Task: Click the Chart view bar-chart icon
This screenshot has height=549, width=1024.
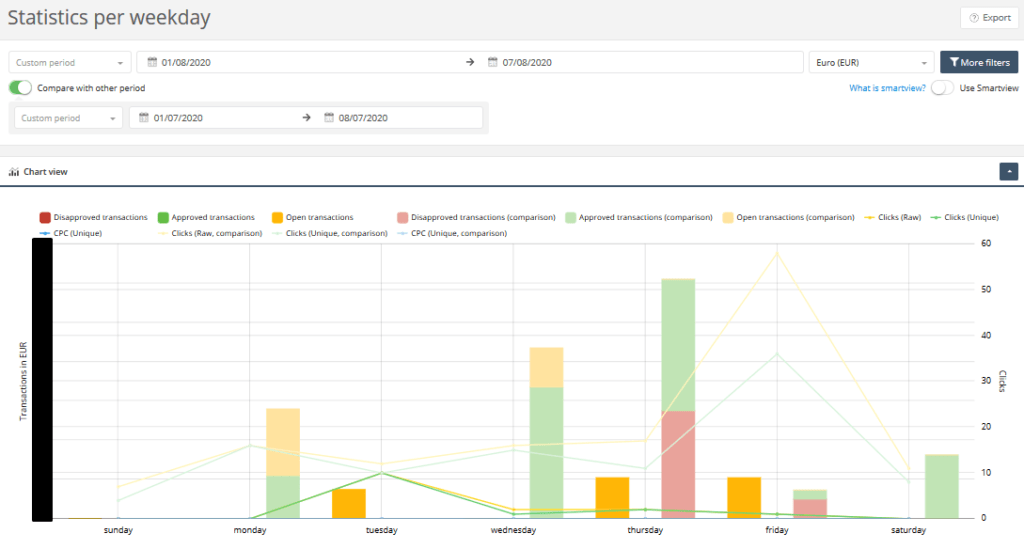Action: click(x=14, y=172)
